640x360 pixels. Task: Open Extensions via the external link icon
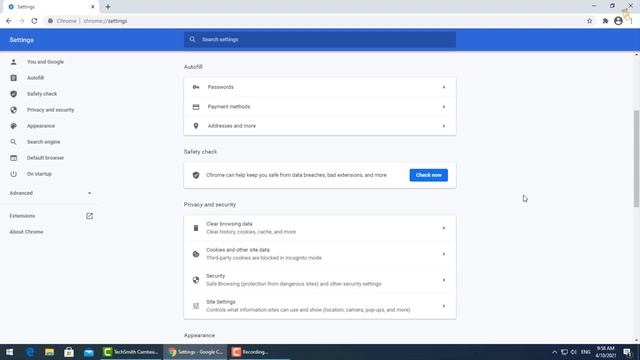tap(89, 216)
